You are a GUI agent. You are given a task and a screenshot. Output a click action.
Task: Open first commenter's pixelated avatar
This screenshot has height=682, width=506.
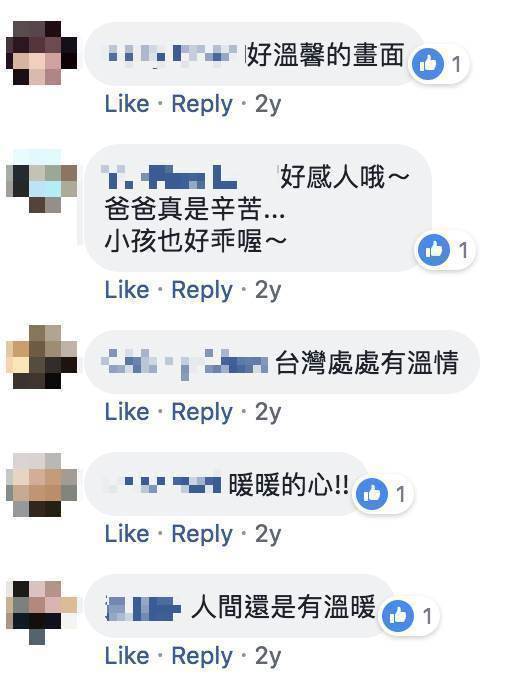click(x=42, y=53)
